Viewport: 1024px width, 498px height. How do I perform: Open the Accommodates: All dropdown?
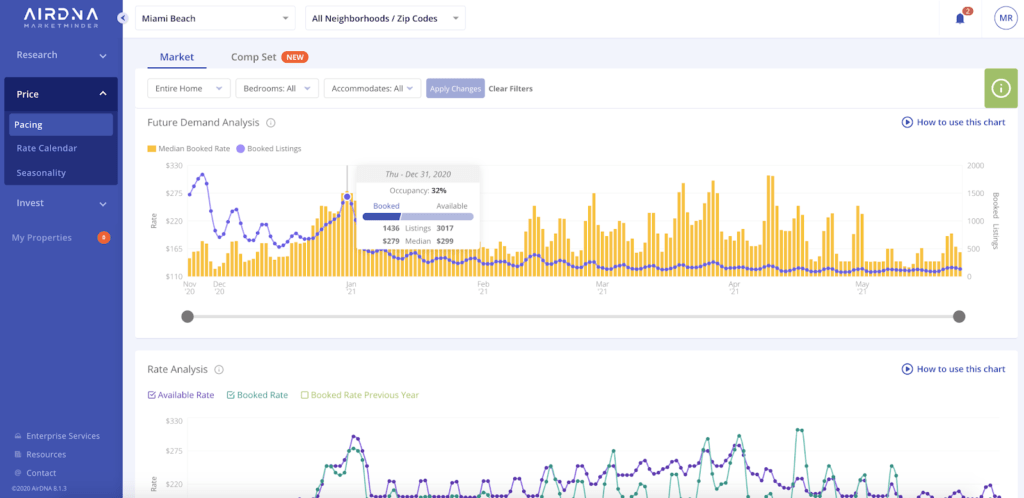[372, 88]
